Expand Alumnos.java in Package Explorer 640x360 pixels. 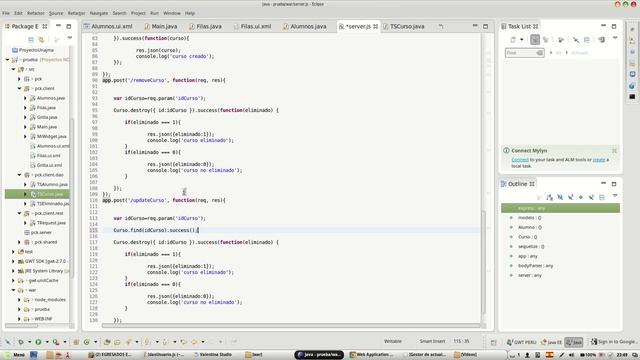tap(25, 98)
